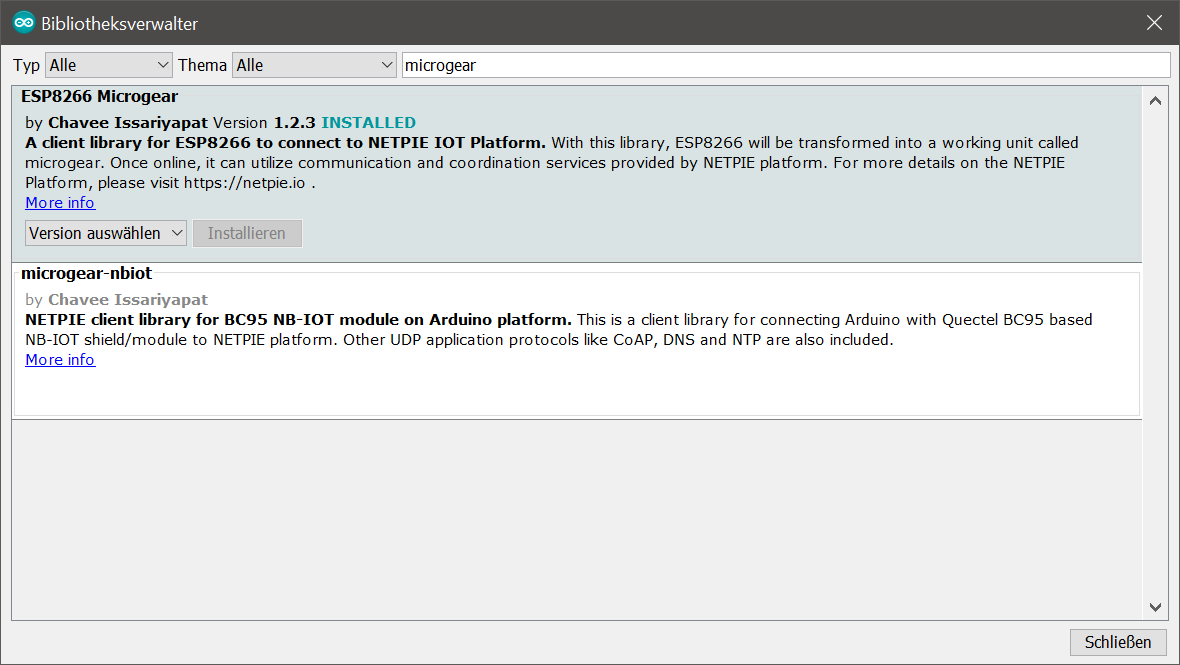1180x665 pixels.
Task: Click the Arduino logo in title bar
Action: 23,23
